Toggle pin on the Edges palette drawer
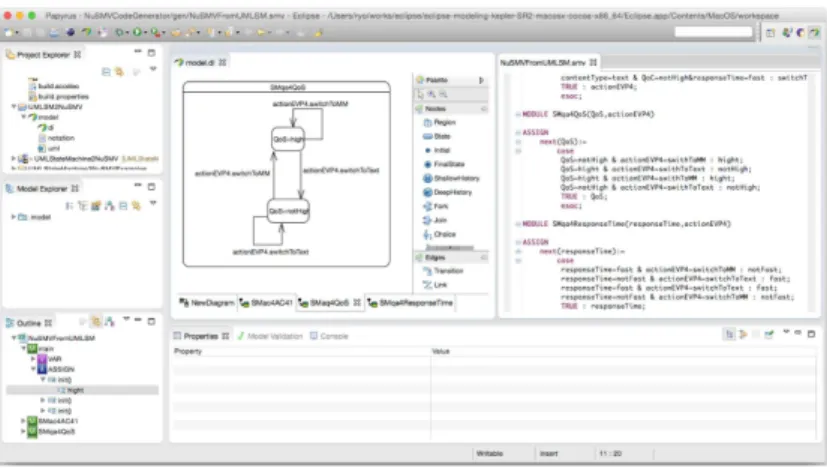The image size is (827, 471). click(x=483, y=257)
